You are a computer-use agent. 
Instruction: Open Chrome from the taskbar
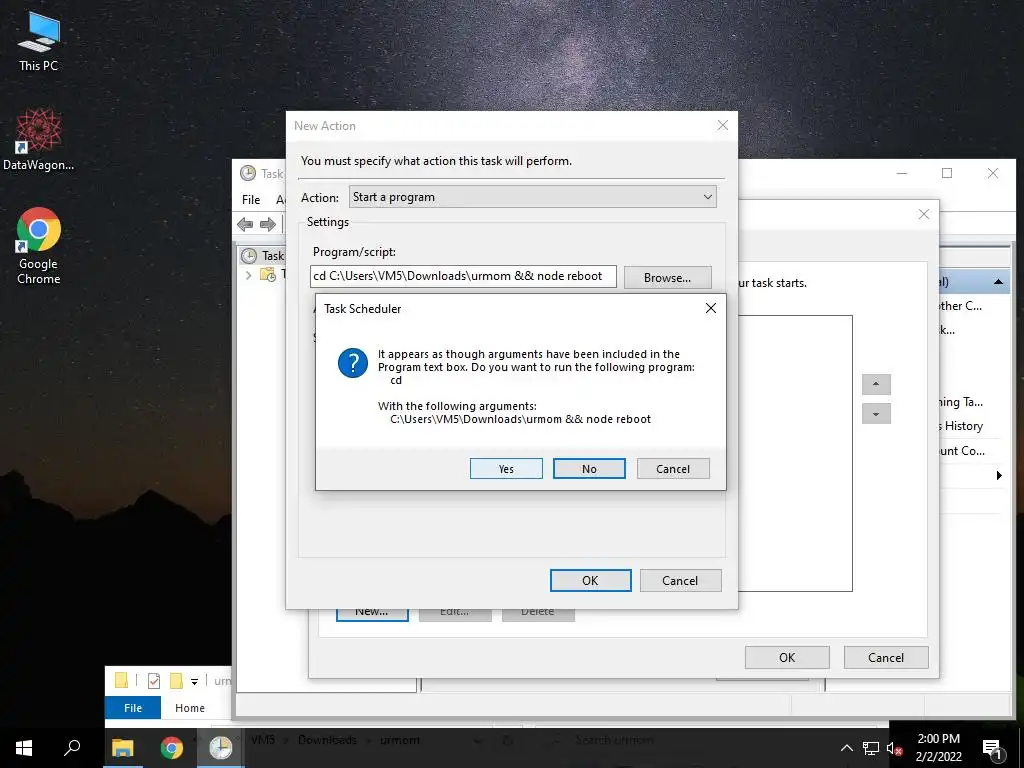tap(172, 748)
